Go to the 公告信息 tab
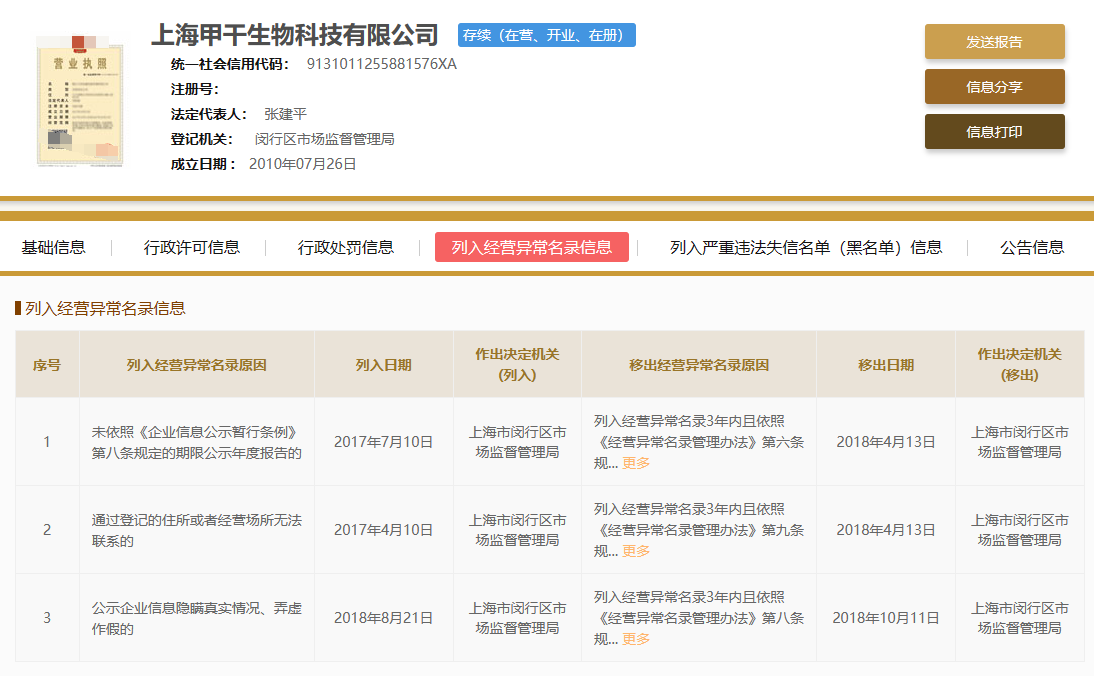This screenshot has width=1094, height=676. pos(1032,247)
